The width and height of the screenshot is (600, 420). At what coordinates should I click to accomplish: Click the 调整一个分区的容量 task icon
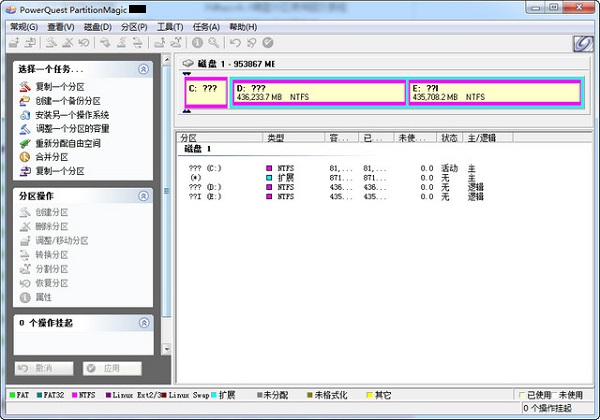(x=25, y=129)
